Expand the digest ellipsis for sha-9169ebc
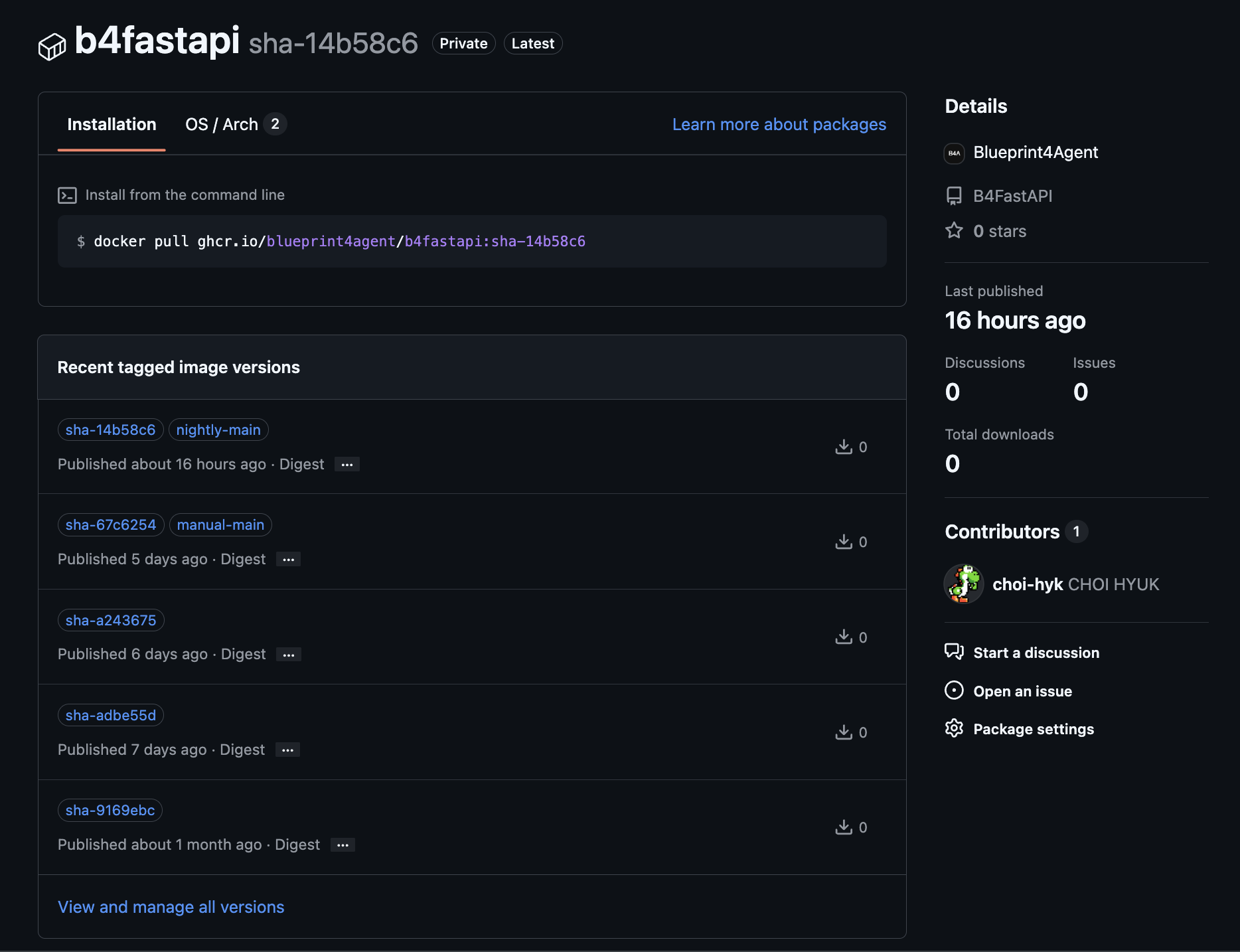1240x952 pixels. 343,845
